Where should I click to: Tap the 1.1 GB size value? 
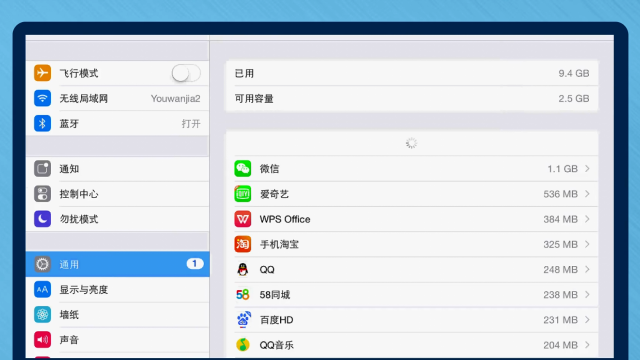click(x=562, y=169)
